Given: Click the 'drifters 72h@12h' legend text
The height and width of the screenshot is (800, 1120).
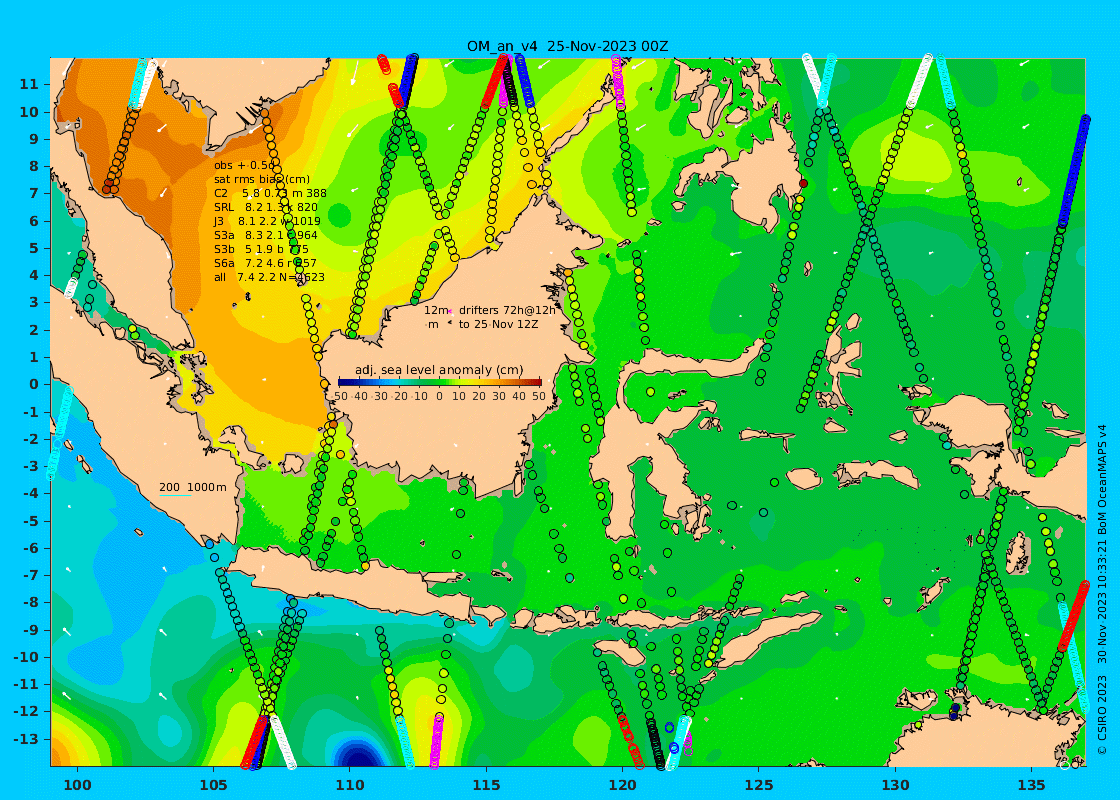Looking at the screenshot, I should click(507, 310).
